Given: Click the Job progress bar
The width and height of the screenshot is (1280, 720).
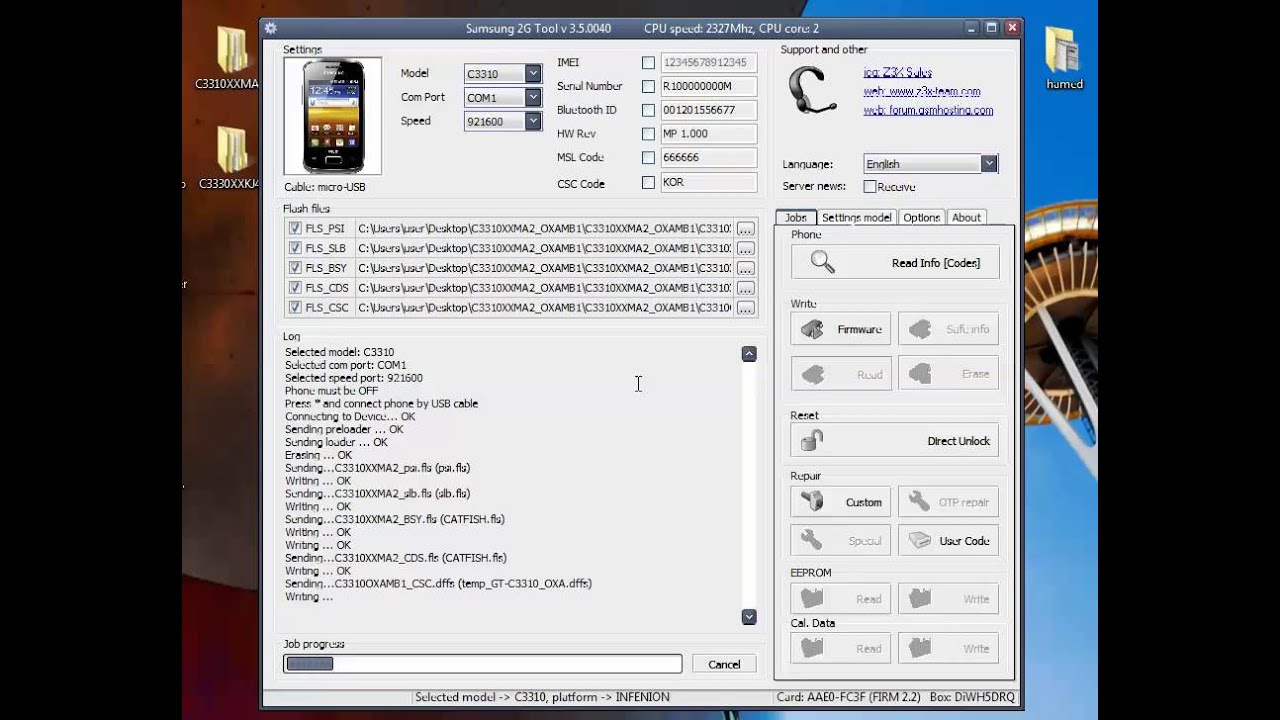Looking at the screenshot, I should coord(482,663).
